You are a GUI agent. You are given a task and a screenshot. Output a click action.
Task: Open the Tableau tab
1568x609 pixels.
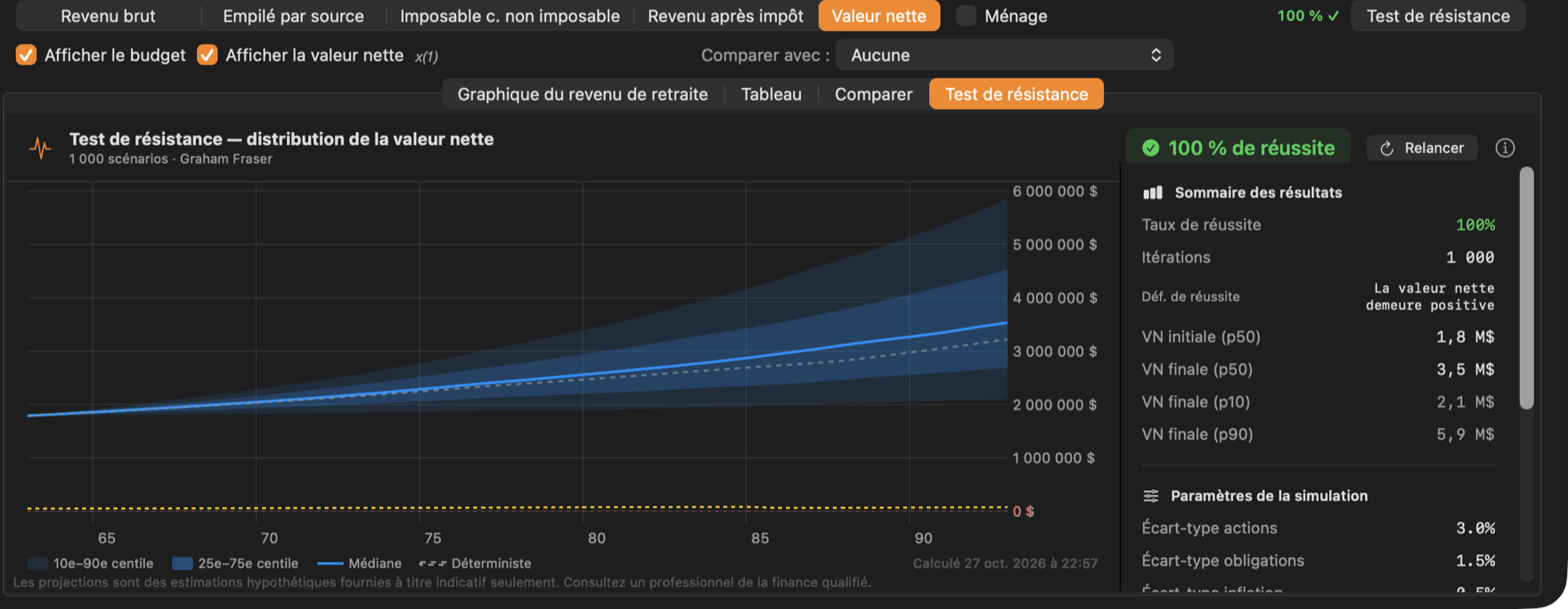point(772,94)
